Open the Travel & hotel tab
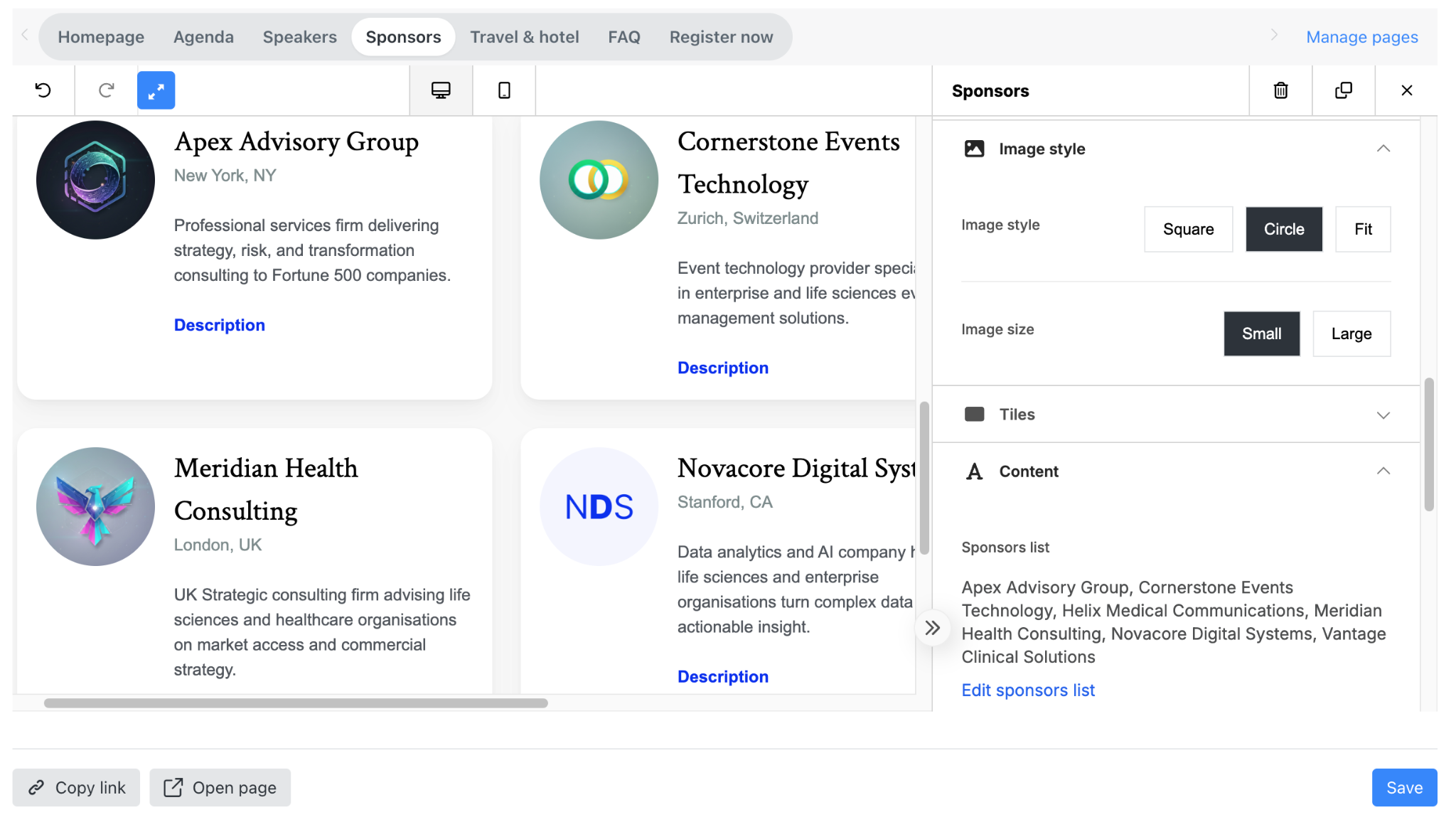The width and height of the screenshot is (1456, 822). pyautogui.click(x=524, y=37)
